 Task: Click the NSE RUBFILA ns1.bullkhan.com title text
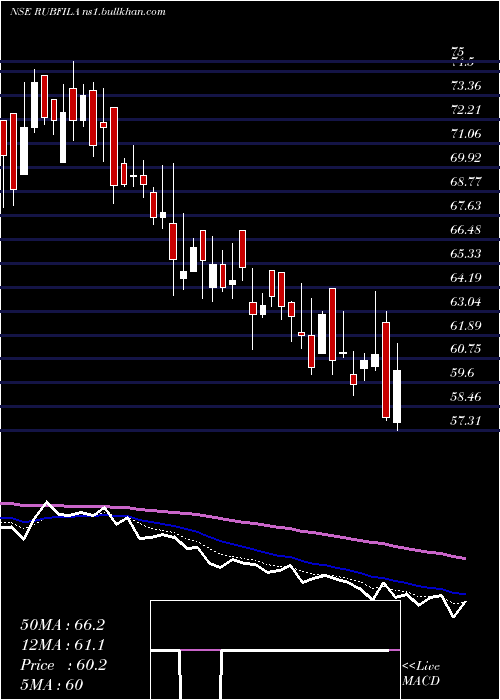pyautogui.click(x=88, y=11)
